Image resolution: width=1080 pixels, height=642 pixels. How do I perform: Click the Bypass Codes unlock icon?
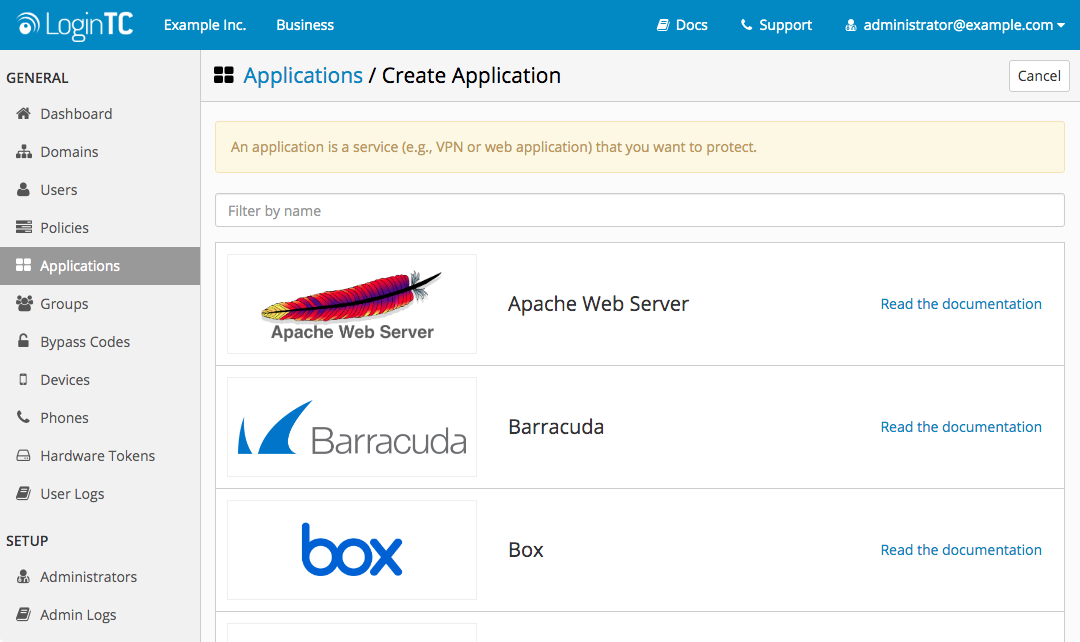click(23, 341)
